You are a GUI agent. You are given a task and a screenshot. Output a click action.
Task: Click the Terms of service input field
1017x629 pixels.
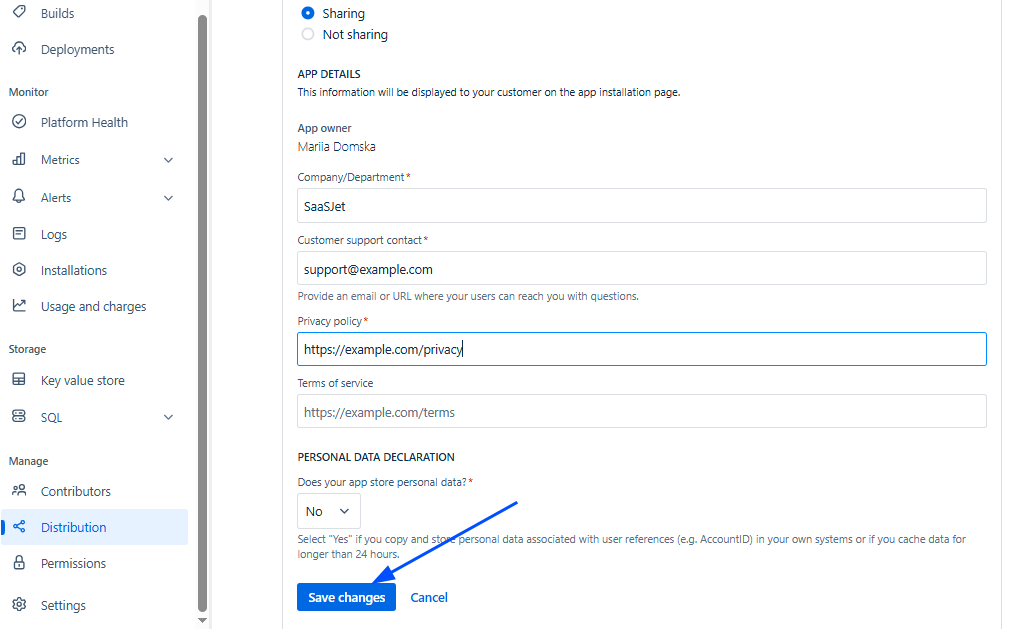(x=641, y=412)
